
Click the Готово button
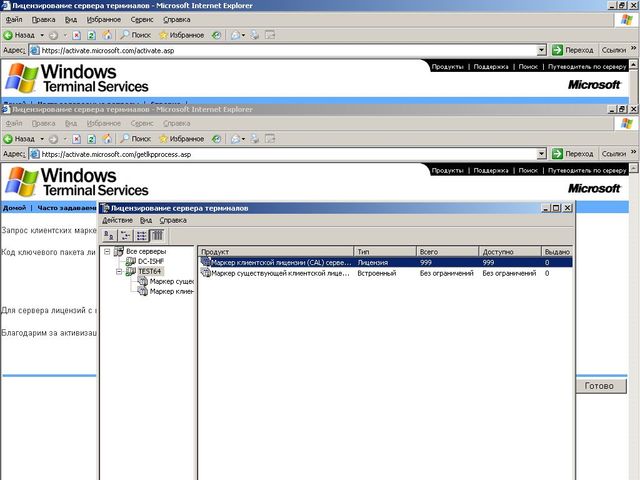coord(601,386)
